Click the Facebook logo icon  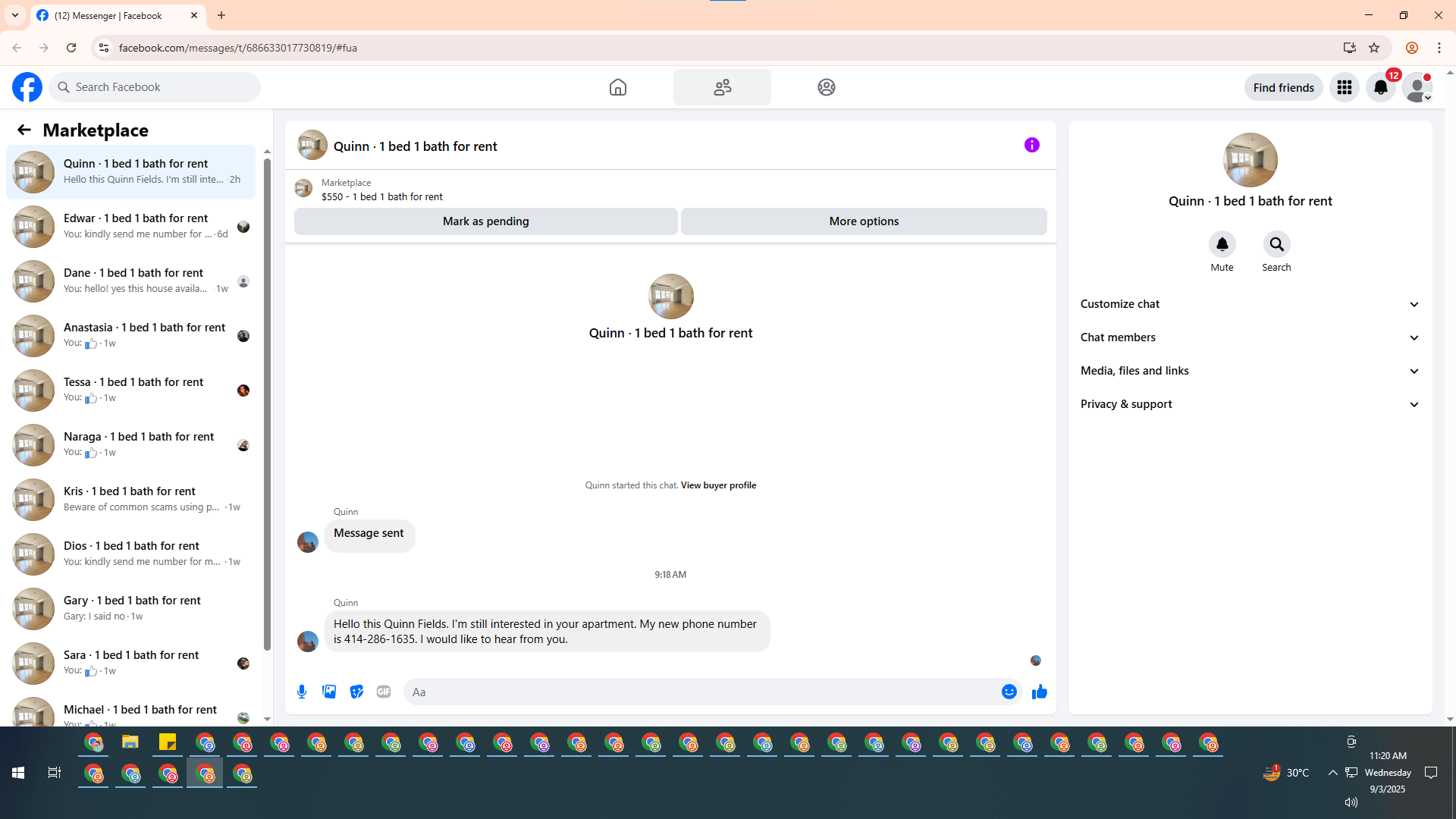point(27,87)
